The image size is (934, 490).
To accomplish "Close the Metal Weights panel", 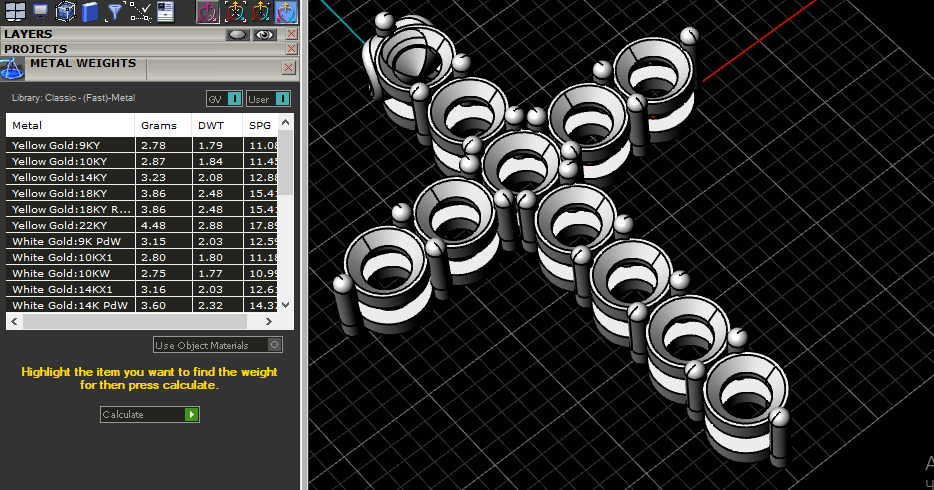I will point(288,67).
